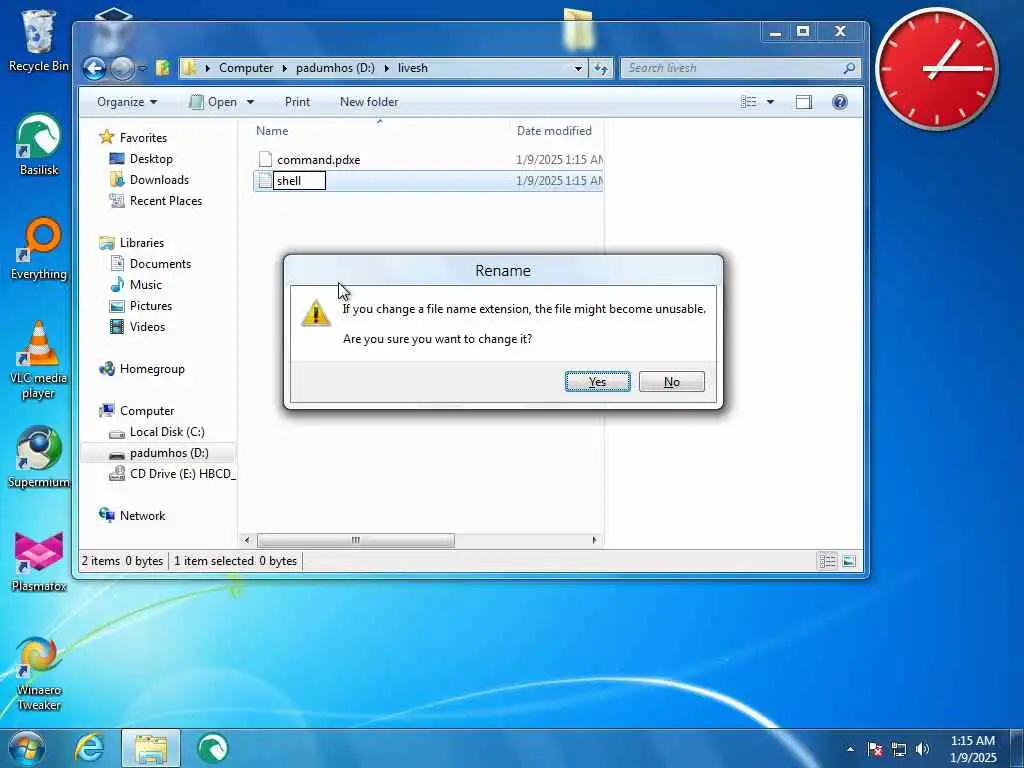The height and width of the screenshot is (768, 1024).
Task: Click the Explorer Forward navigation arrow
Action: pos(122,68)
